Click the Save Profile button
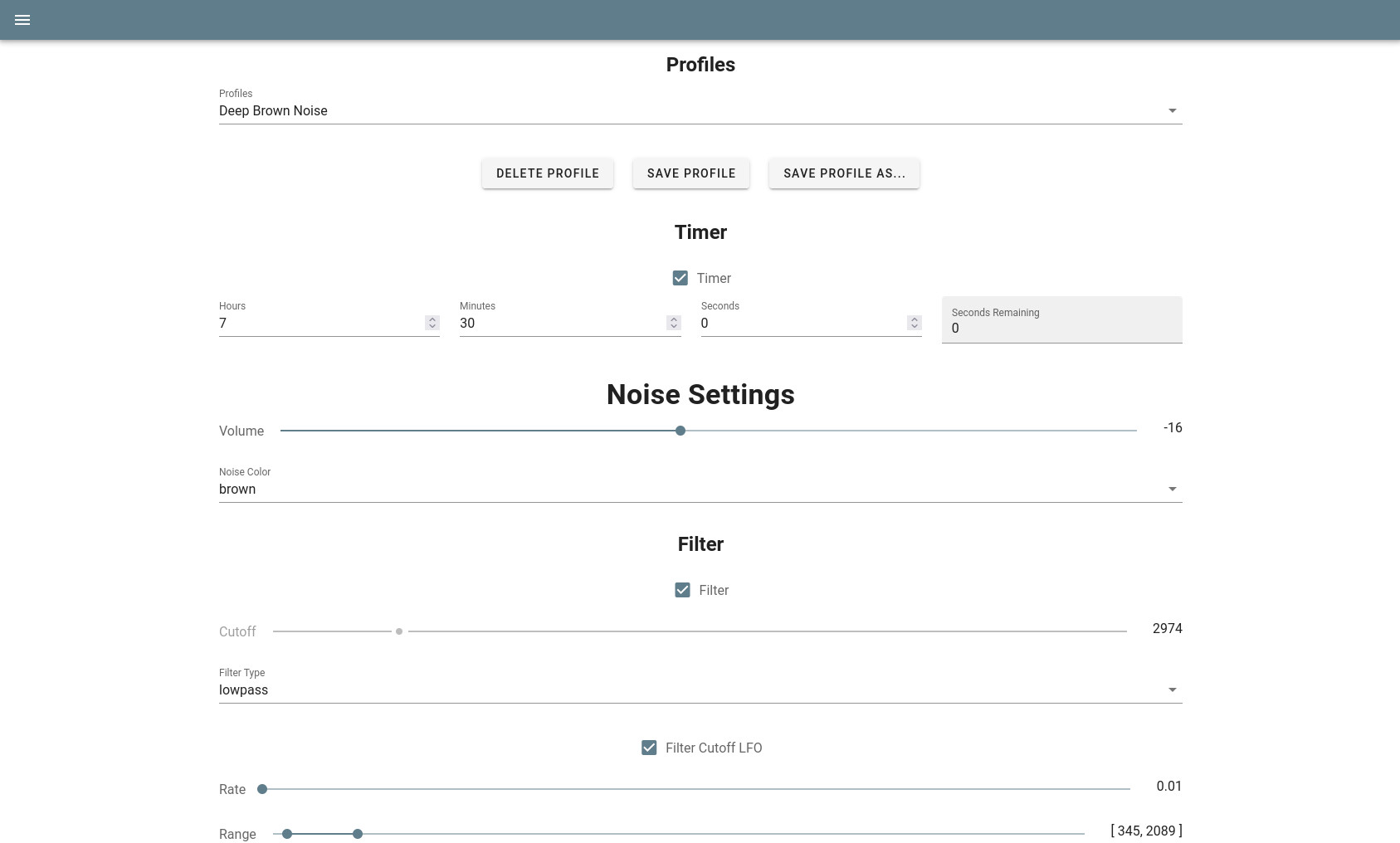This screenshot has height=843, width=1400. (x=691, y=173)
